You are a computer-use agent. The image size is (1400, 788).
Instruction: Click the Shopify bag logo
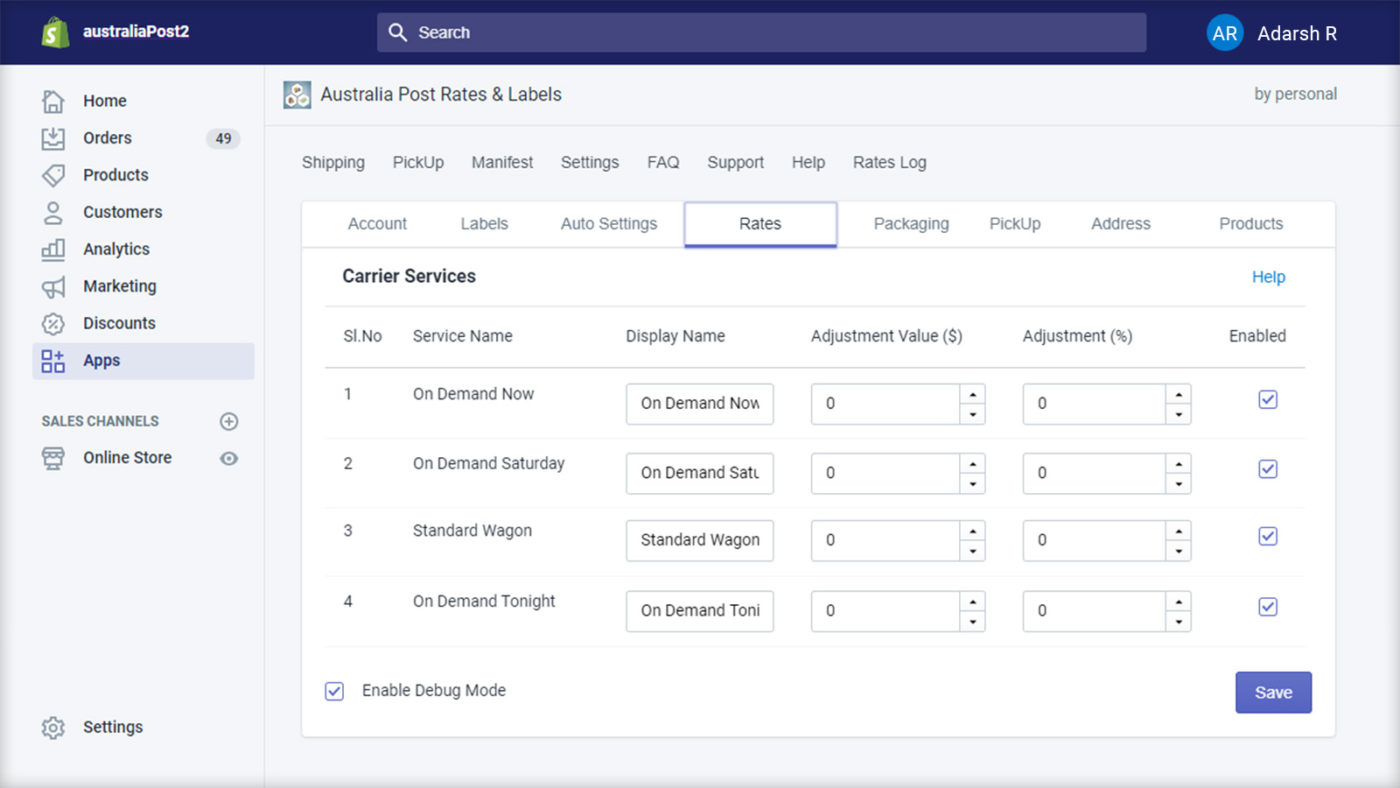pos(55,32)
